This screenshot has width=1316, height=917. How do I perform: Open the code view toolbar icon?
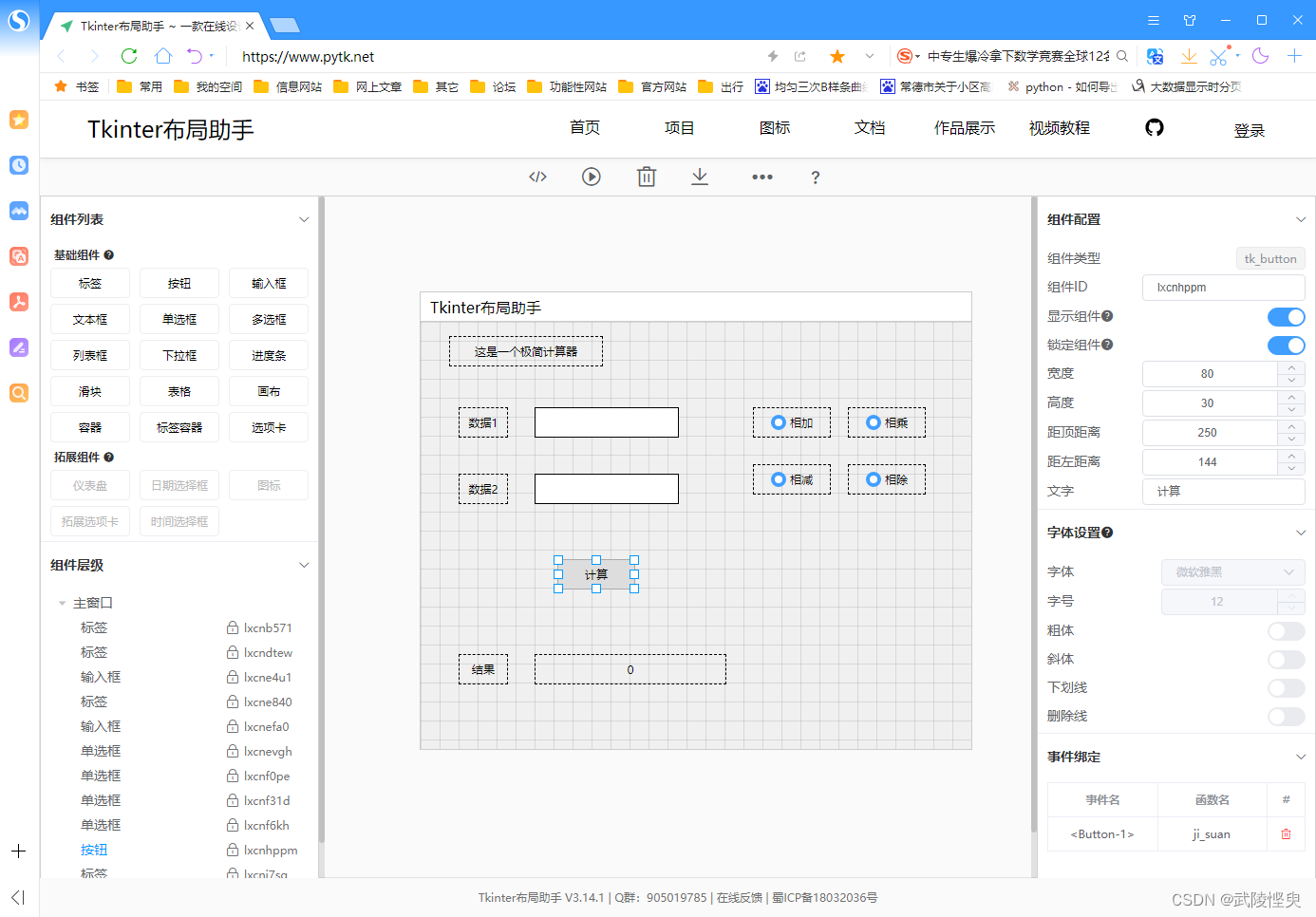537,177
